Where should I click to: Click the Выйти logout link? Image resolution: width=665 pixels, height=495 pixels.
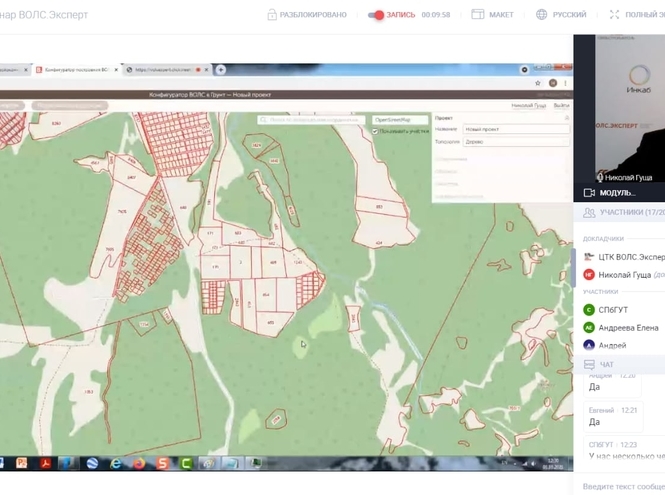click(561, 105)
